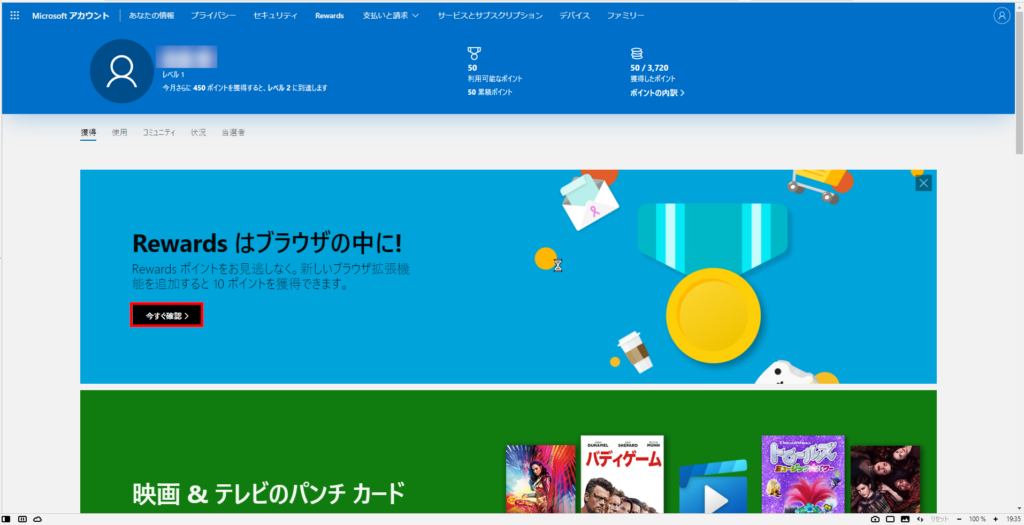Click the レベル 1 label
The image size is (1024, 525).
point(173,75)
